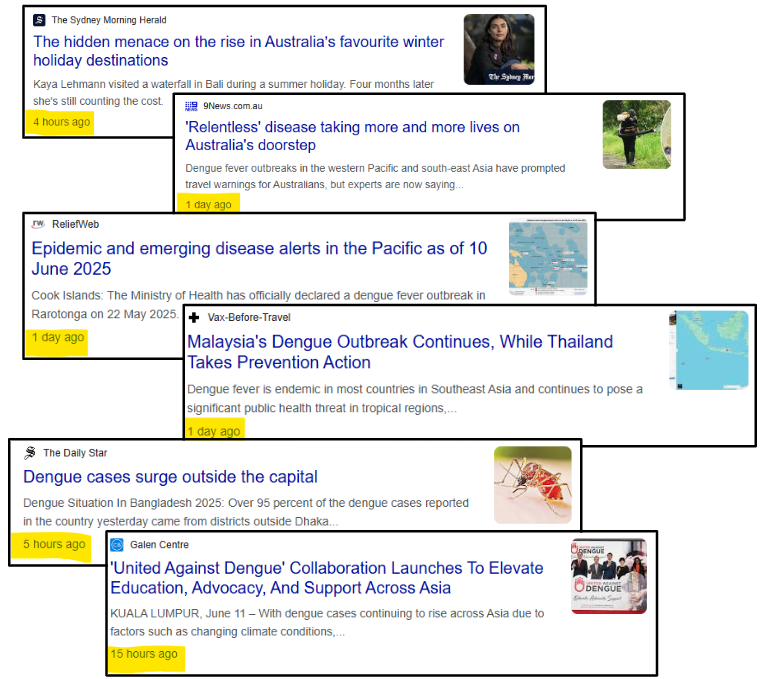Click the mosquito close-up thumbnail
The width and height of the screenshot is (767, 679).
click(x=532, y=484)
